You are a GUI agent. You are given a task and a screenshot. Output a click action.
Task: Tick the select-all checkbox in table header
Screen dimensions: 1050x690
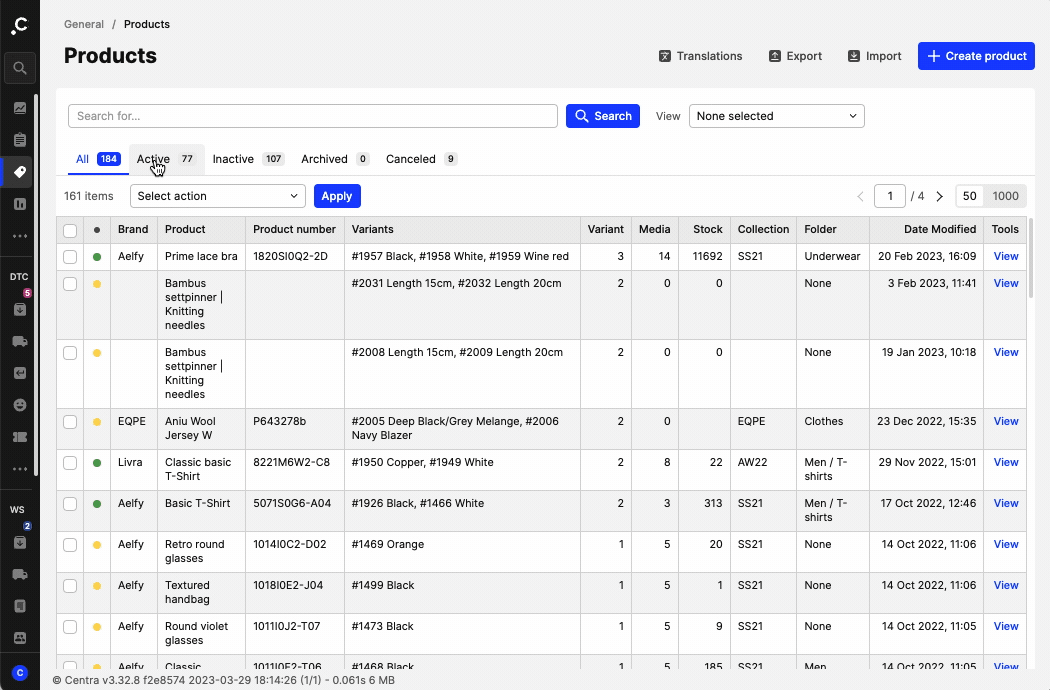(70, 230)
